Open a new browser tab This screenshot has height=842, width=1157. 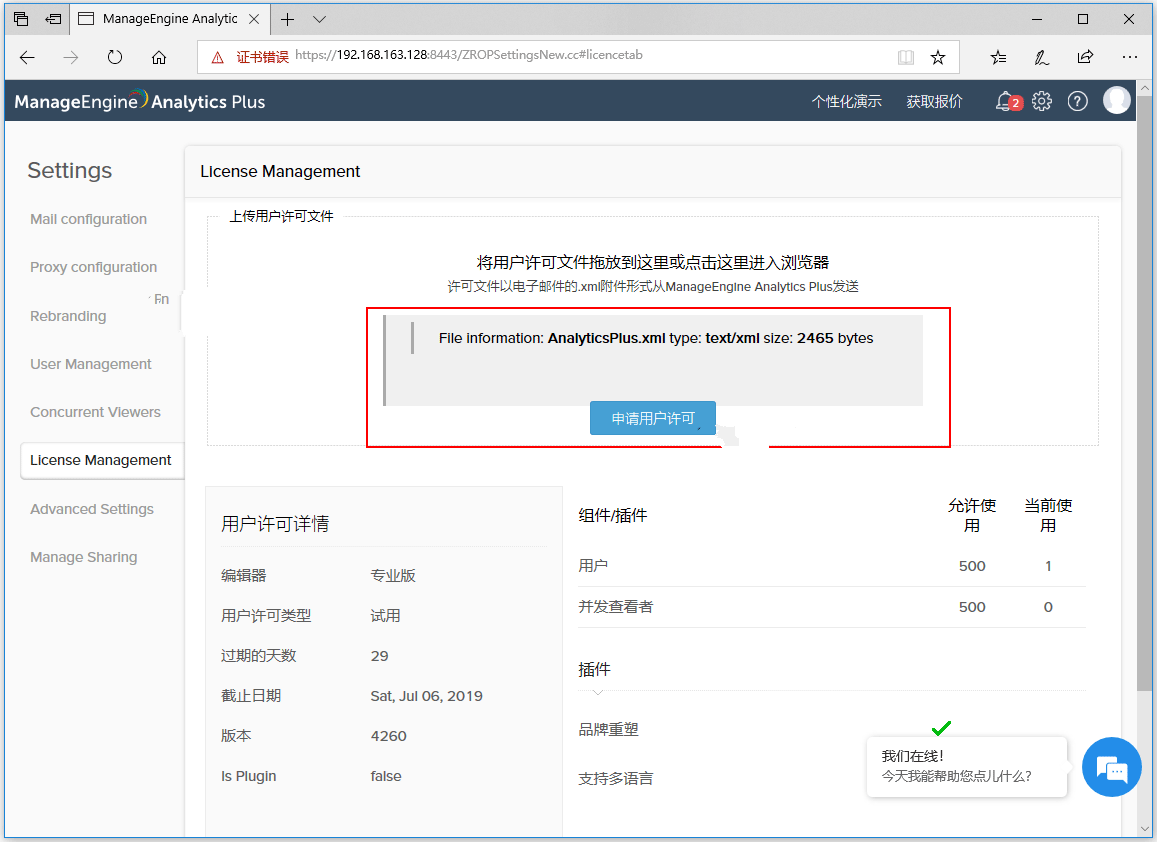click(x=288, y=19)
